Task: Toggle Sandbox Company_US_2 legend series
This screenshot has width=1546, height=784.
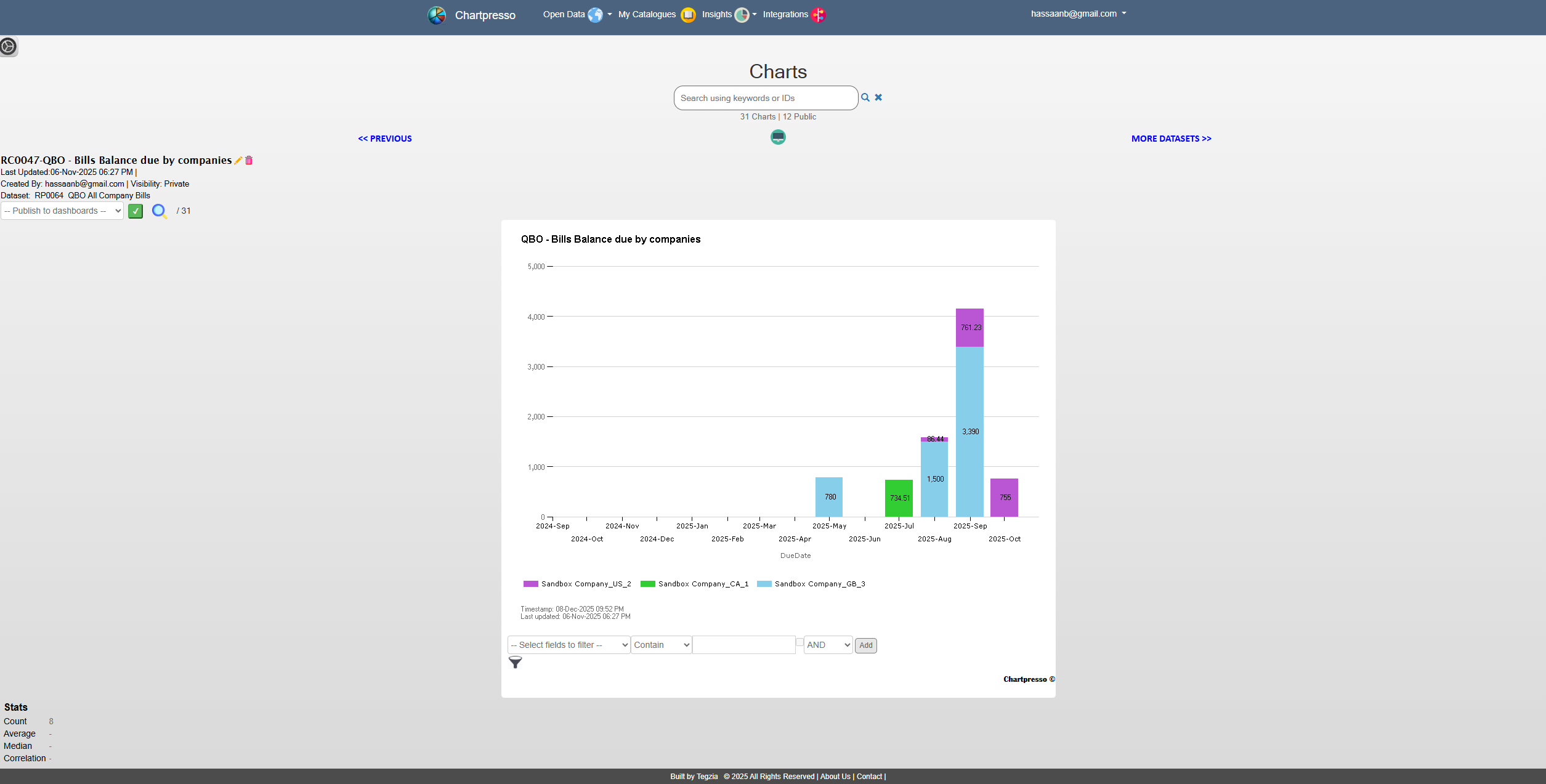Action: click(x=585, y=584)
